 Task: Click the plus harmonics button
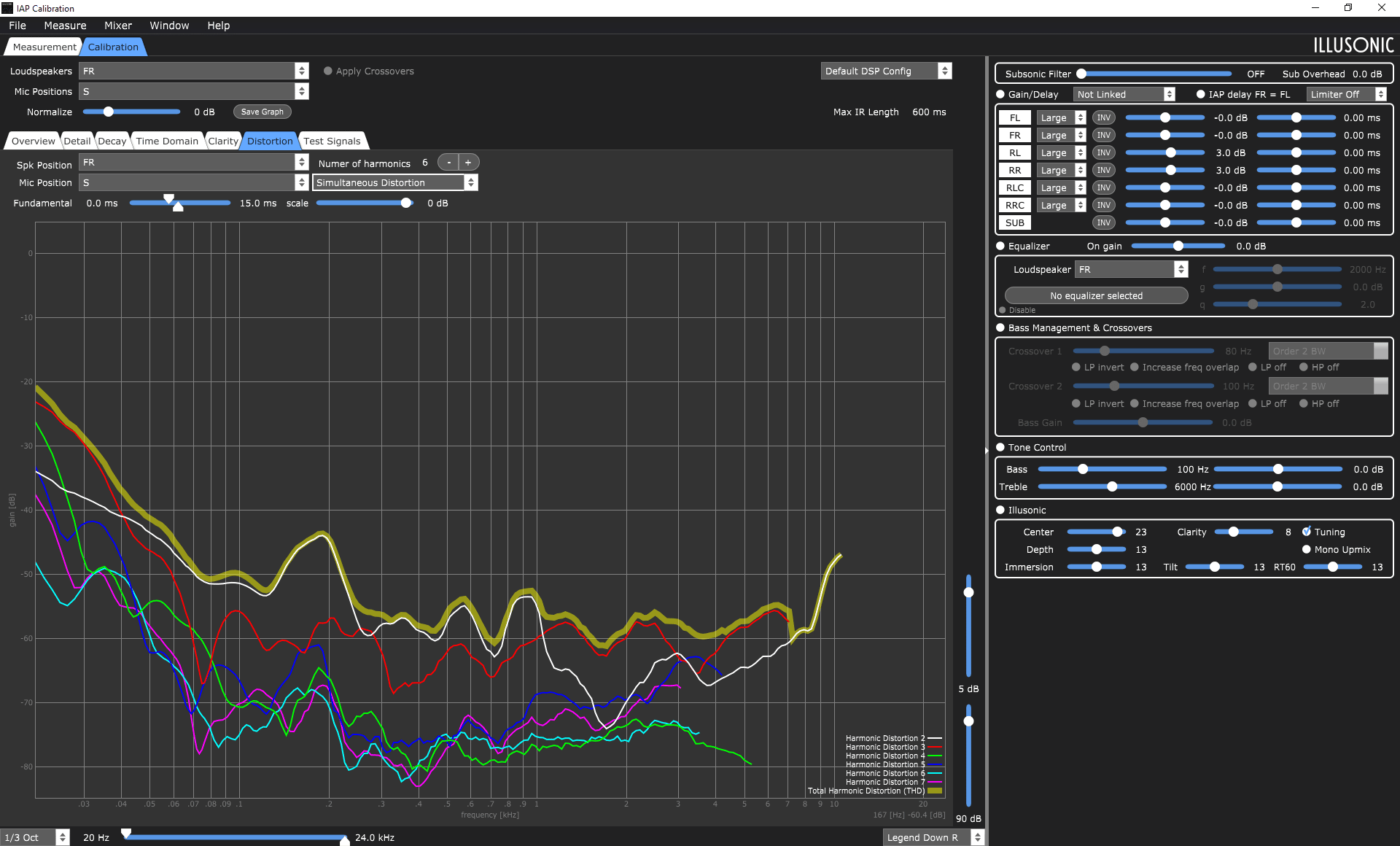[x=468, y=163]
